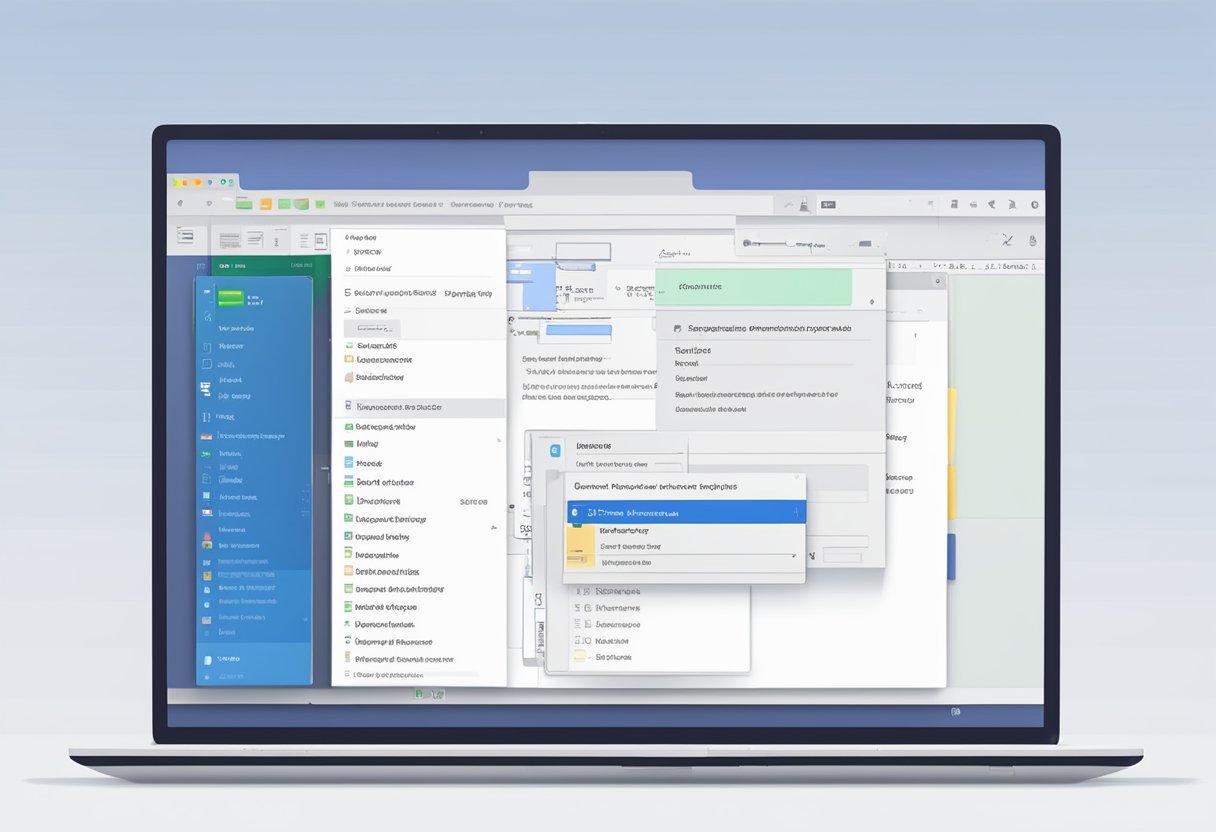Viewport: 1216px width, 832px height.
Task: Click the yellow square icon in top toolbar
Action: 265,204
